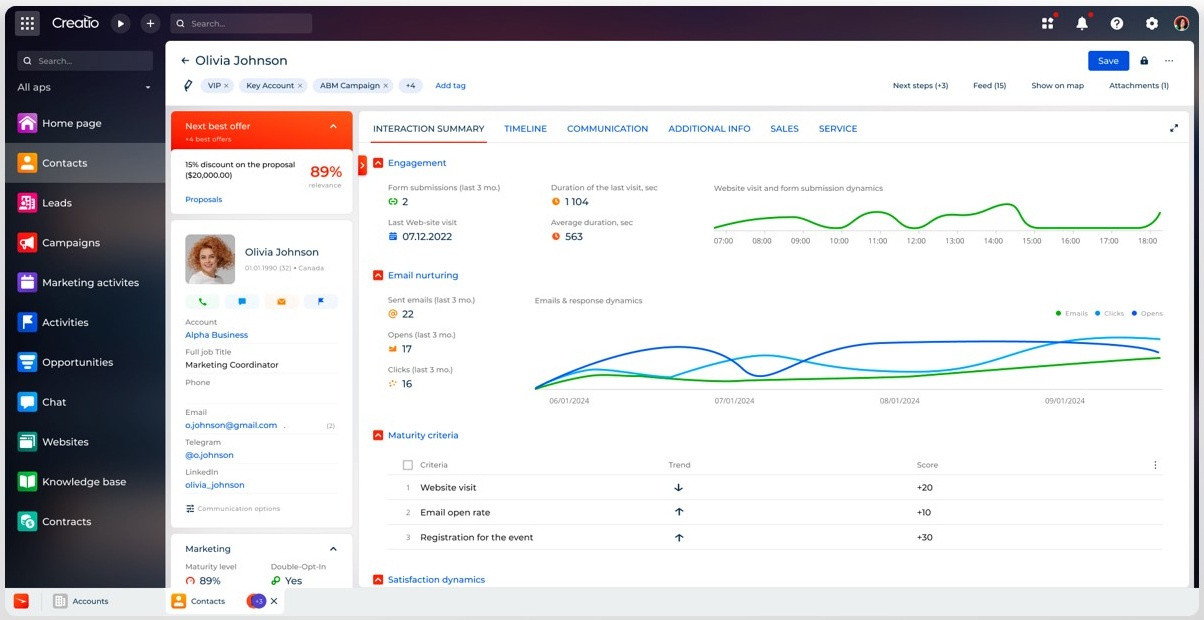Close the Contacts bottom tab group

click(x=274, y=601)
